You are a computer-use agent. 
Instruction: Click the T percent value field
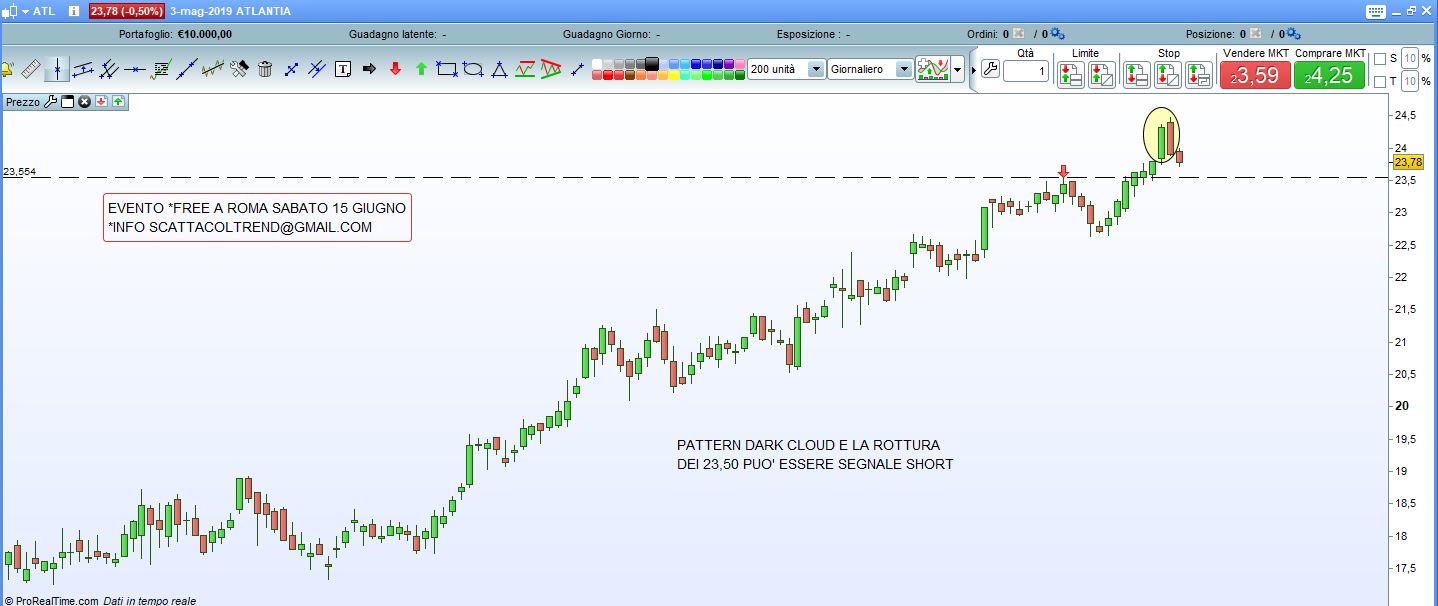click(1411, 82)
